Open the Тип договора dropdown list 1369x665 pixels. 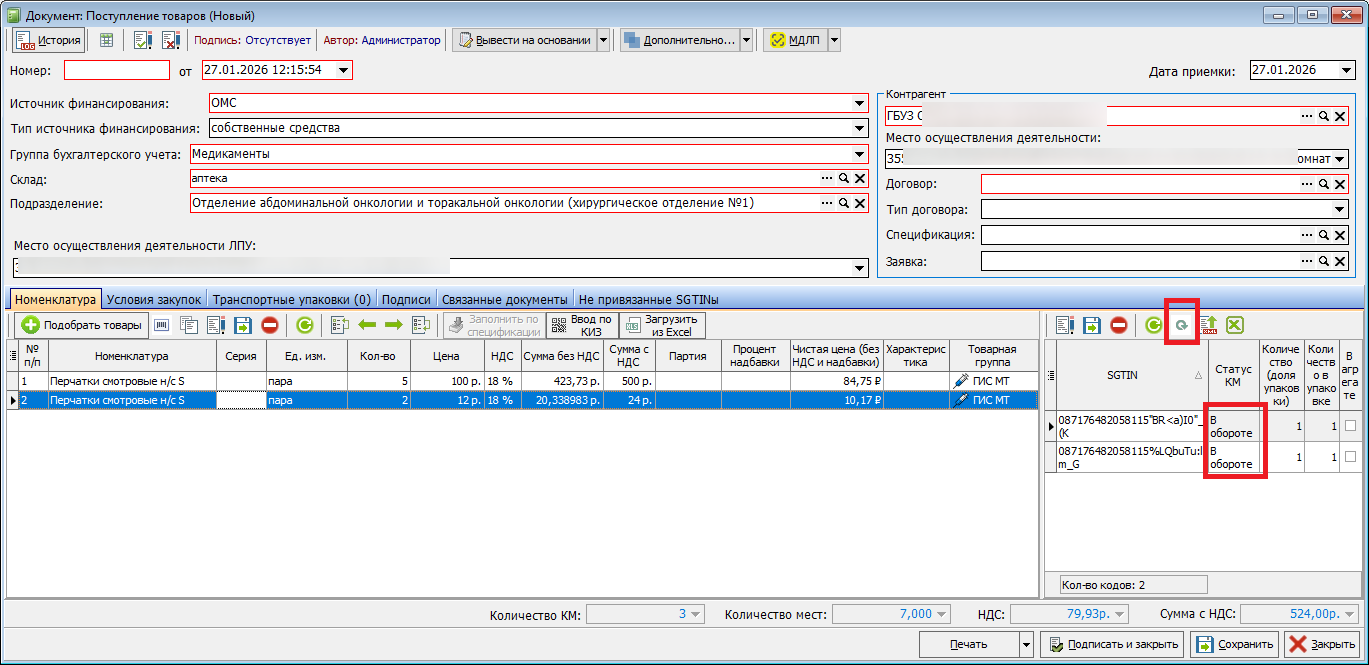coord(1339,210)
